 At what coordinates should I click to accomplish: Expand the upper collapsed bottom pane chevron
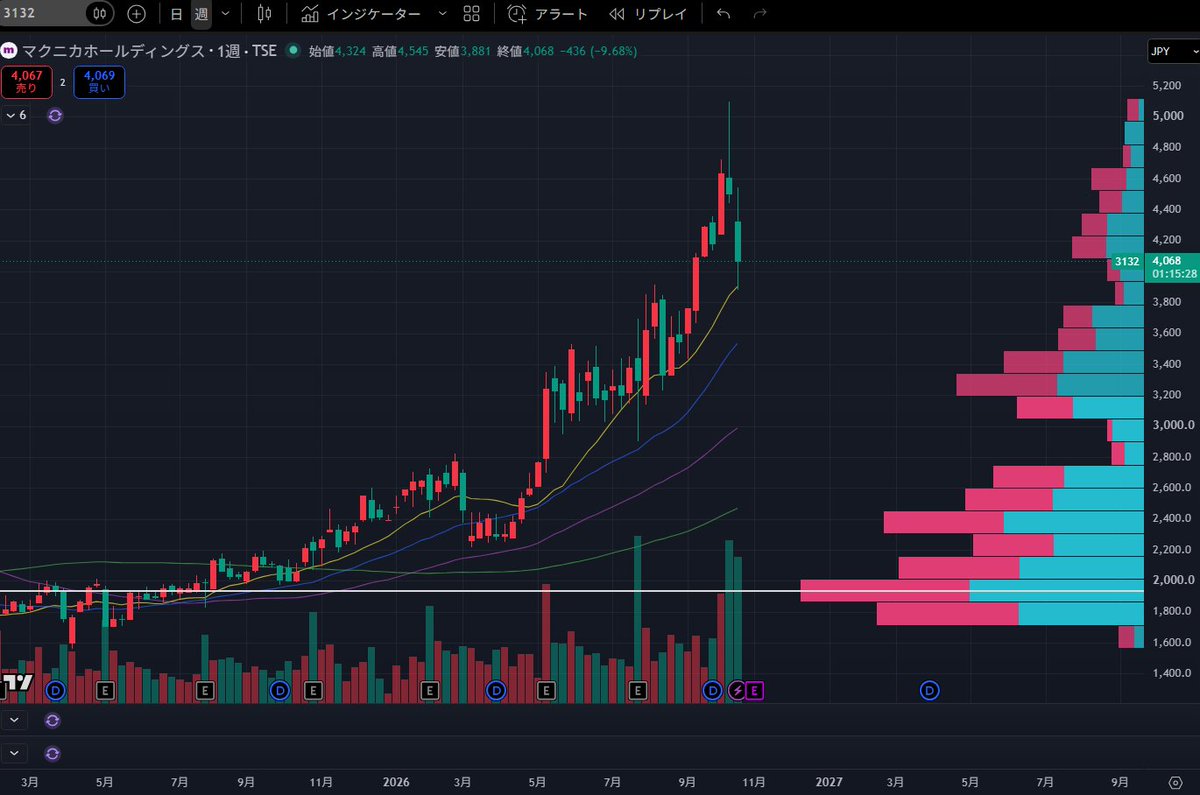point(14,720)
